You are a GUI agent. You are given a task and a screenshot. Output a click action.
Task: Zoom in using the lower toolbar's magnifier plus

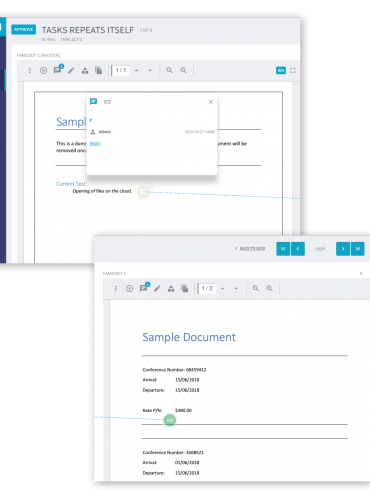(269, 288)
